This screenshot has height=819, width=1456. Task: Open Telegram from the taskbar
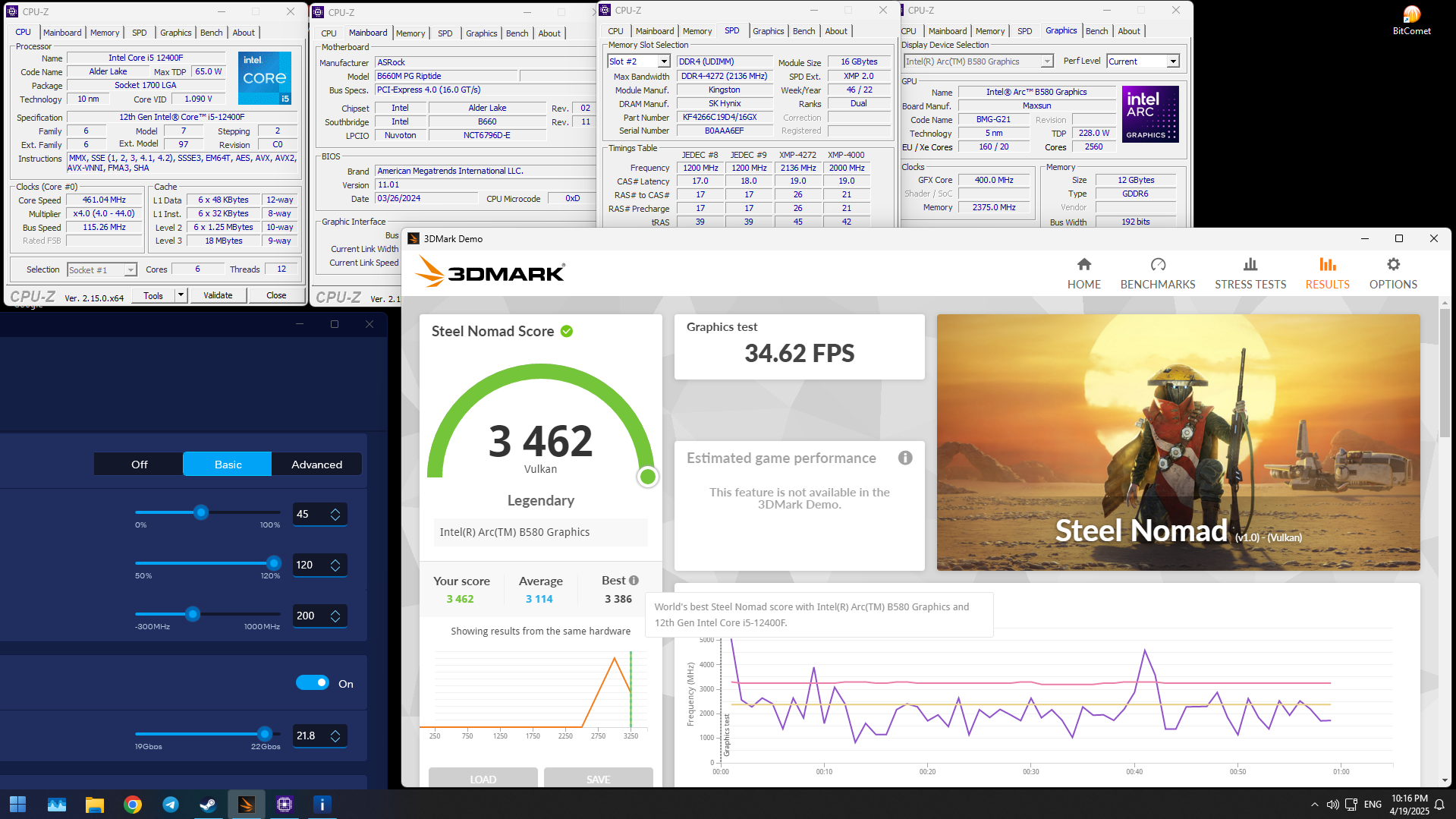pyautogui.click(x=171, y=804)
